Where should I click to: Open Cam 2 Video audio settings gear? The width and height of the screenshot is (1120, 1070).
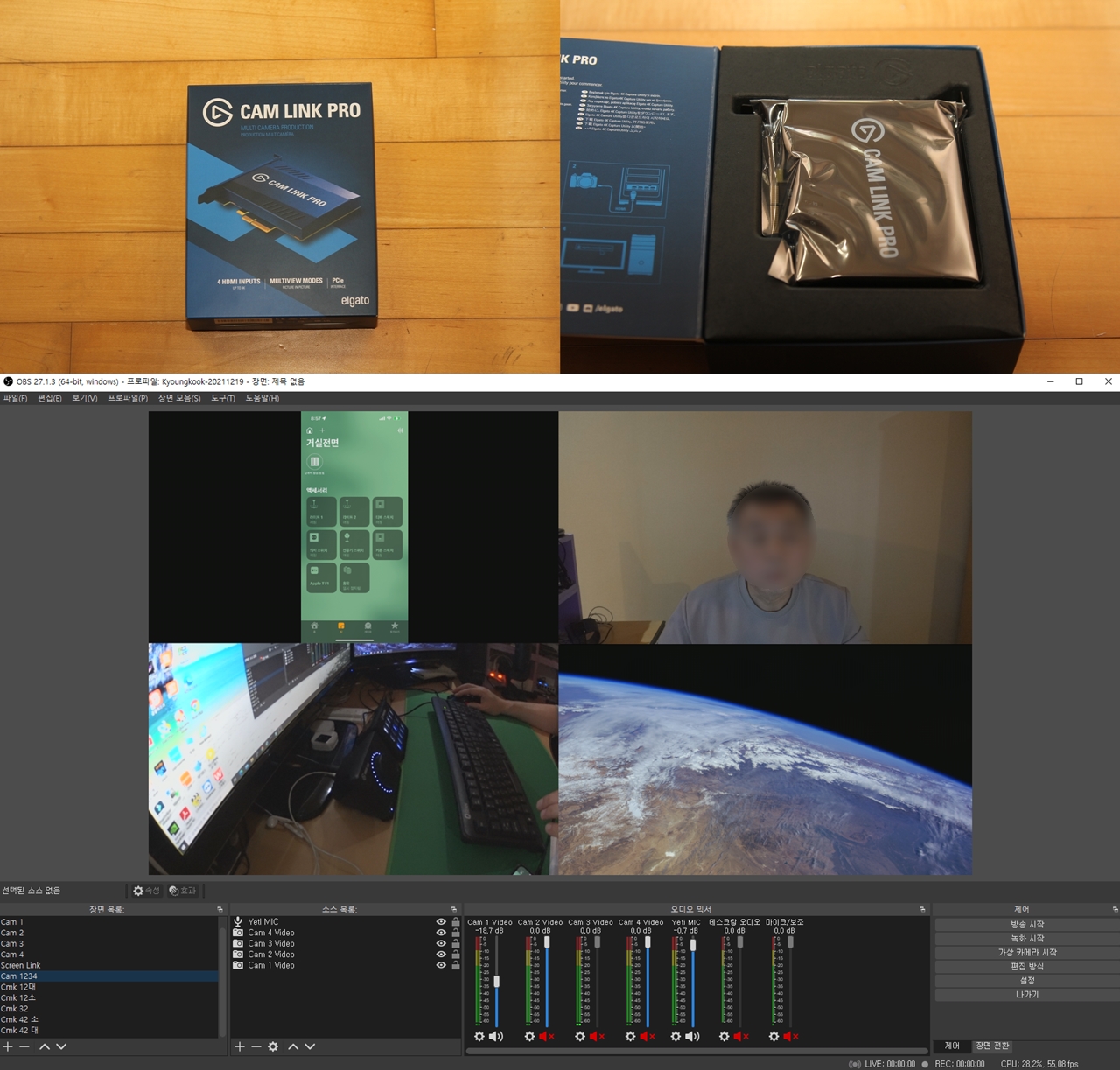(529, 1037)
